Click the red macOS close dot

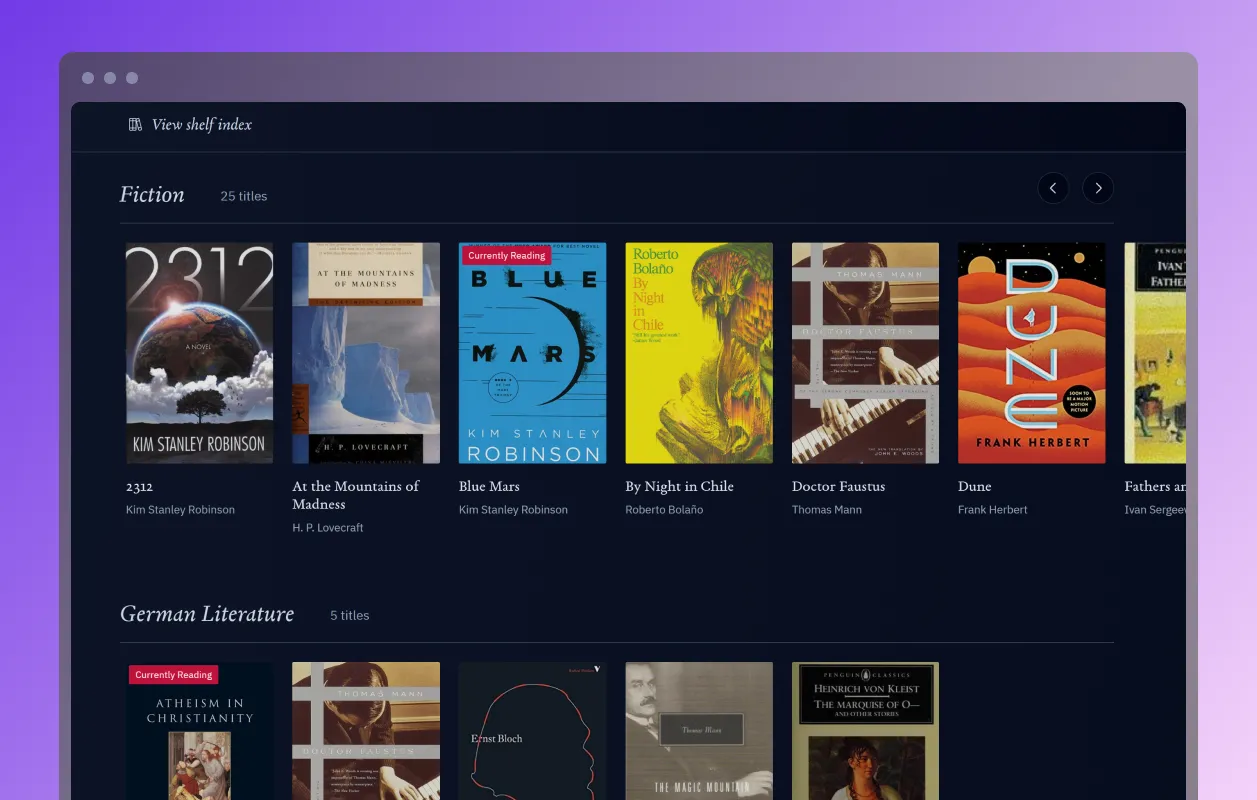(x=89, y=77)
